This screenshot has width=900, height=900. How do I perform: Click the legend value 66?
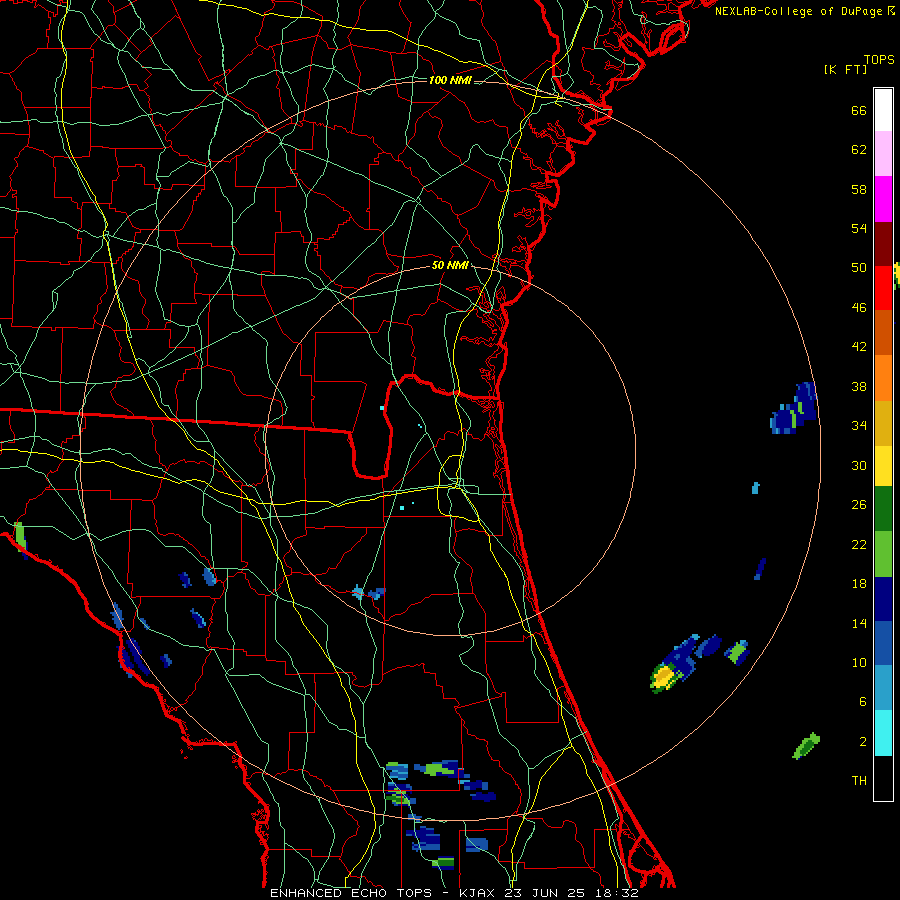point(859,111)
